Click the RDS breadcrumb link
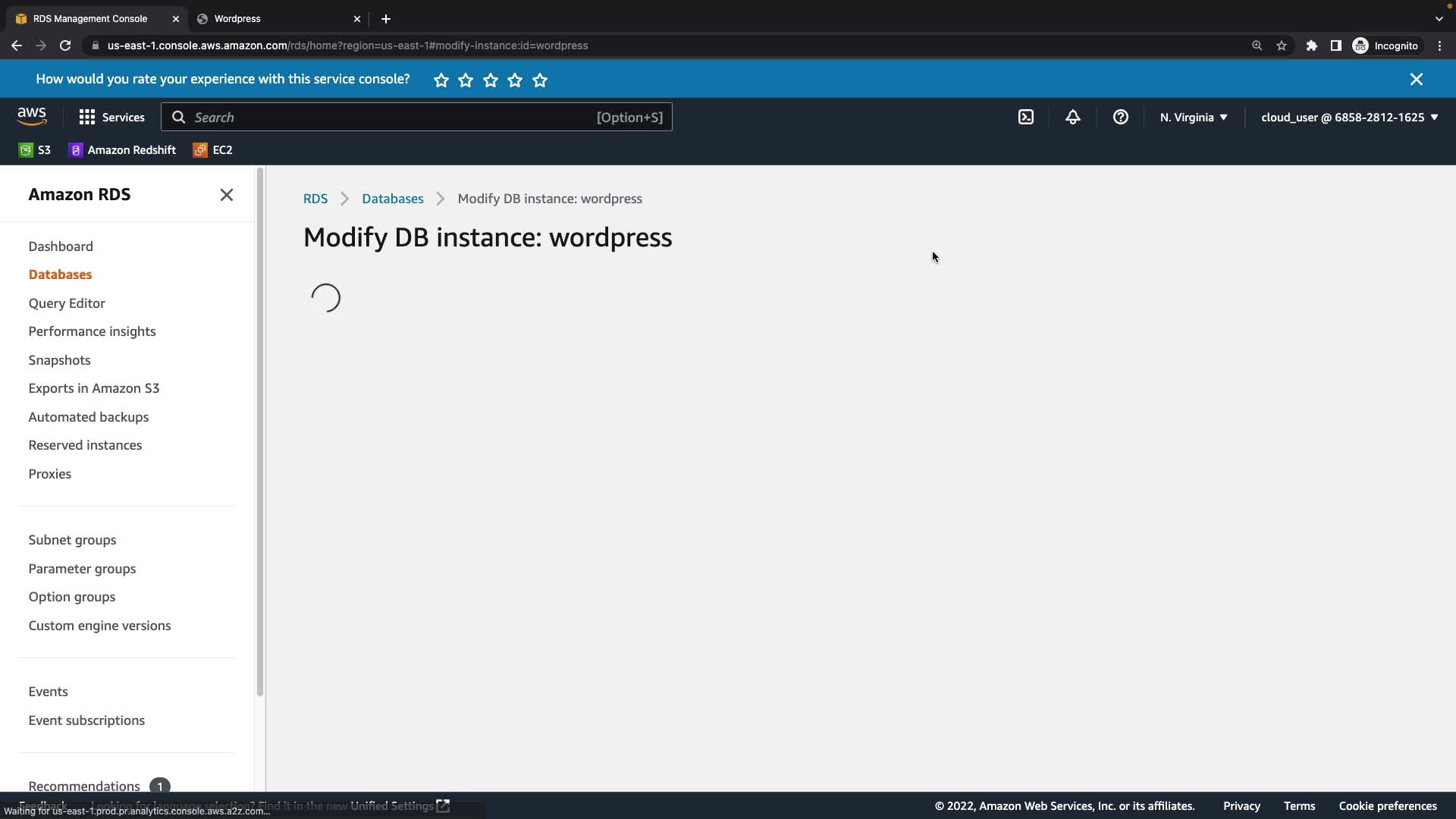Image resolution: width=1456 pixels, height=819 pixels. click(x=315, y=199)
